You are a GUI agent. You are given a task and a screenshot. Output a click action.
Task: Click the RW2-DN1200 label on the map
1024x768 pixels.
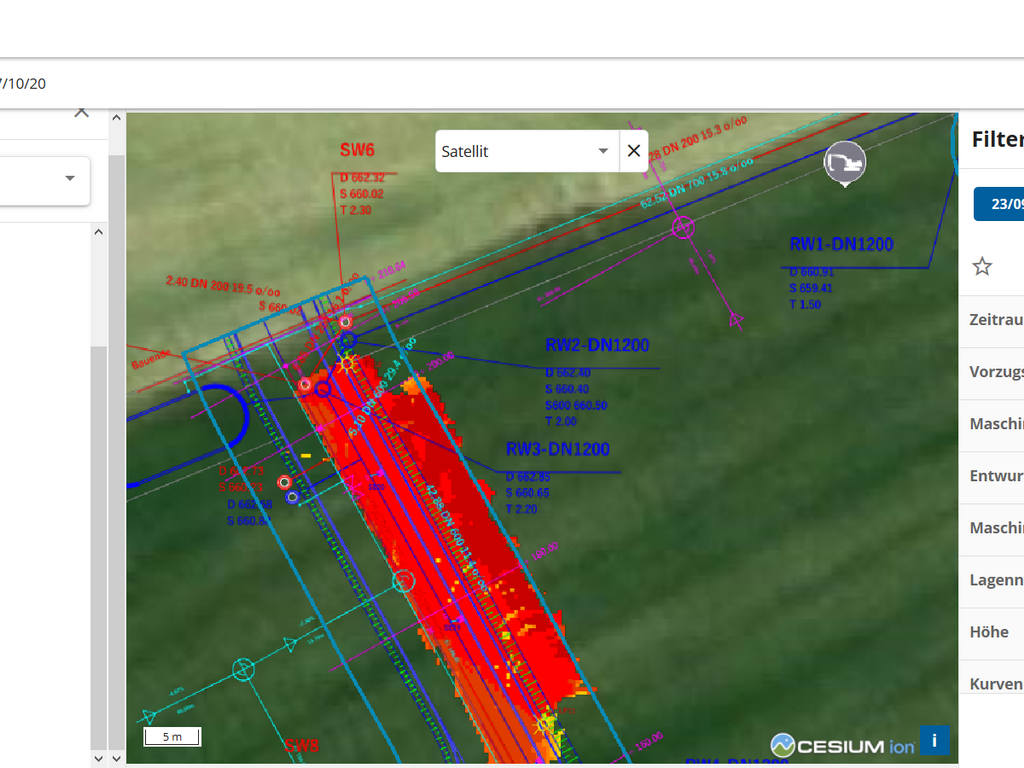[x=597, y=346]
